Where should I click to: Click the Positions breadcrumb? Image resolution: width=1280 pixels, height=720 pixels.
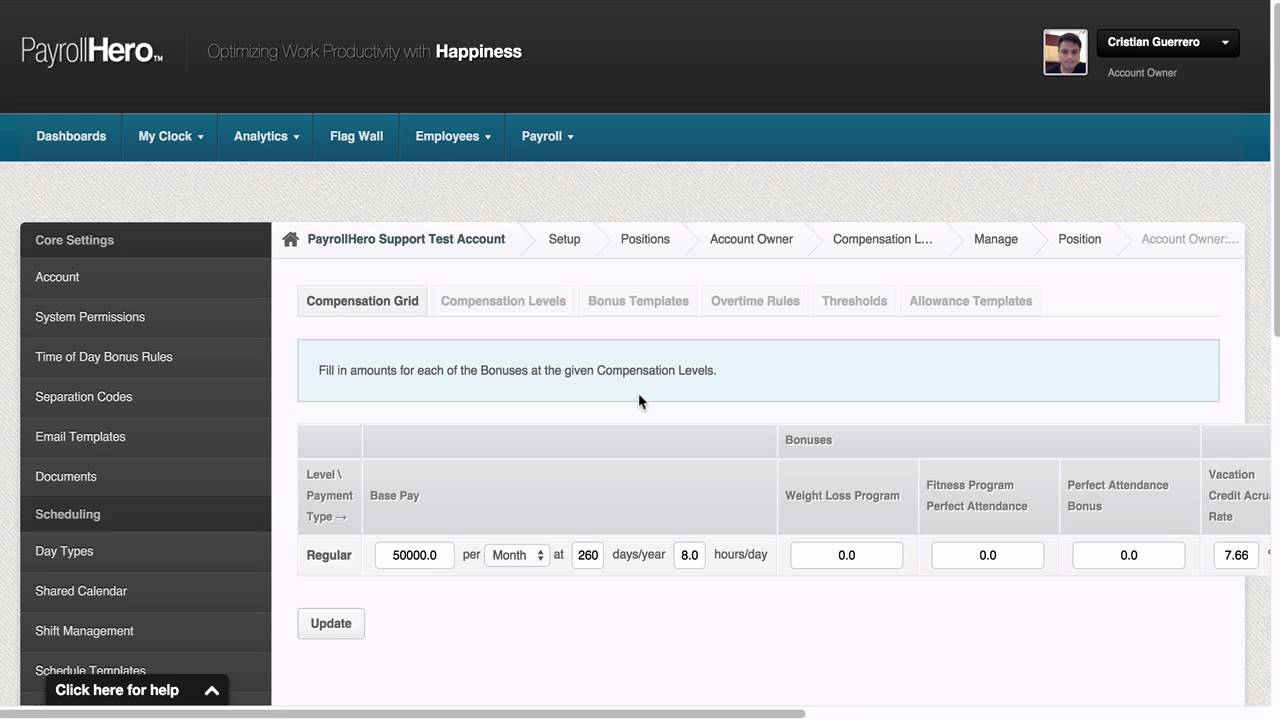(x=645, y=239)
